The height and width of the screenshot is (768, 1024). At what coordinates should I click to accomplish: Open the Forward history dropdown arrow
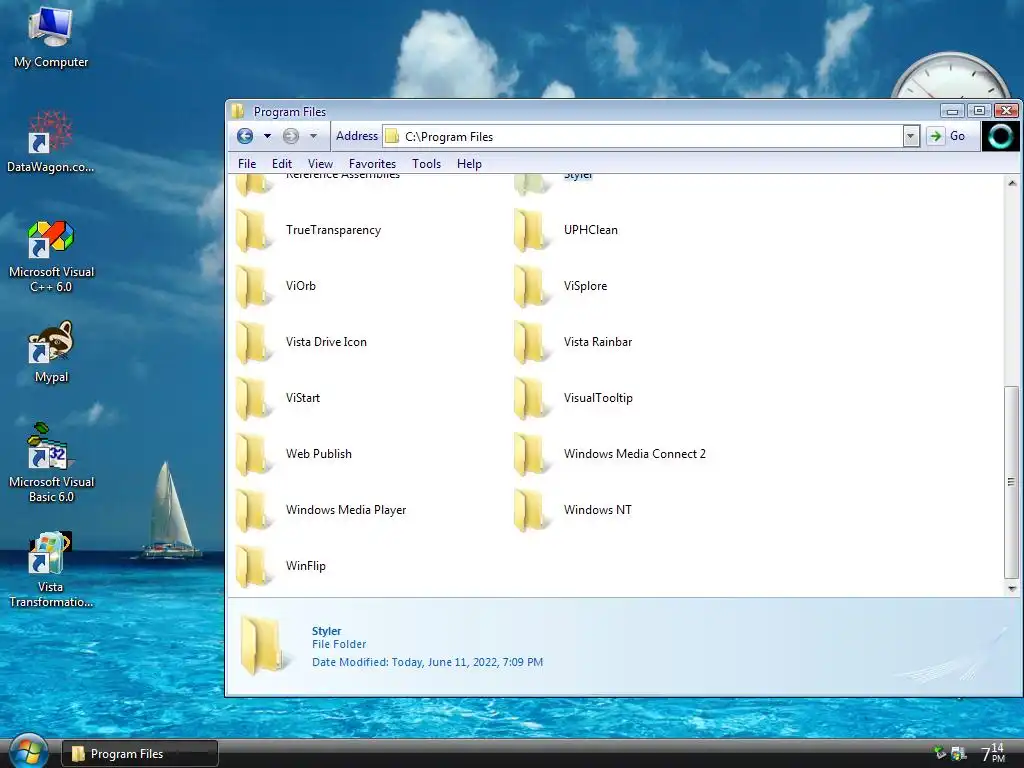coord(313,136)
